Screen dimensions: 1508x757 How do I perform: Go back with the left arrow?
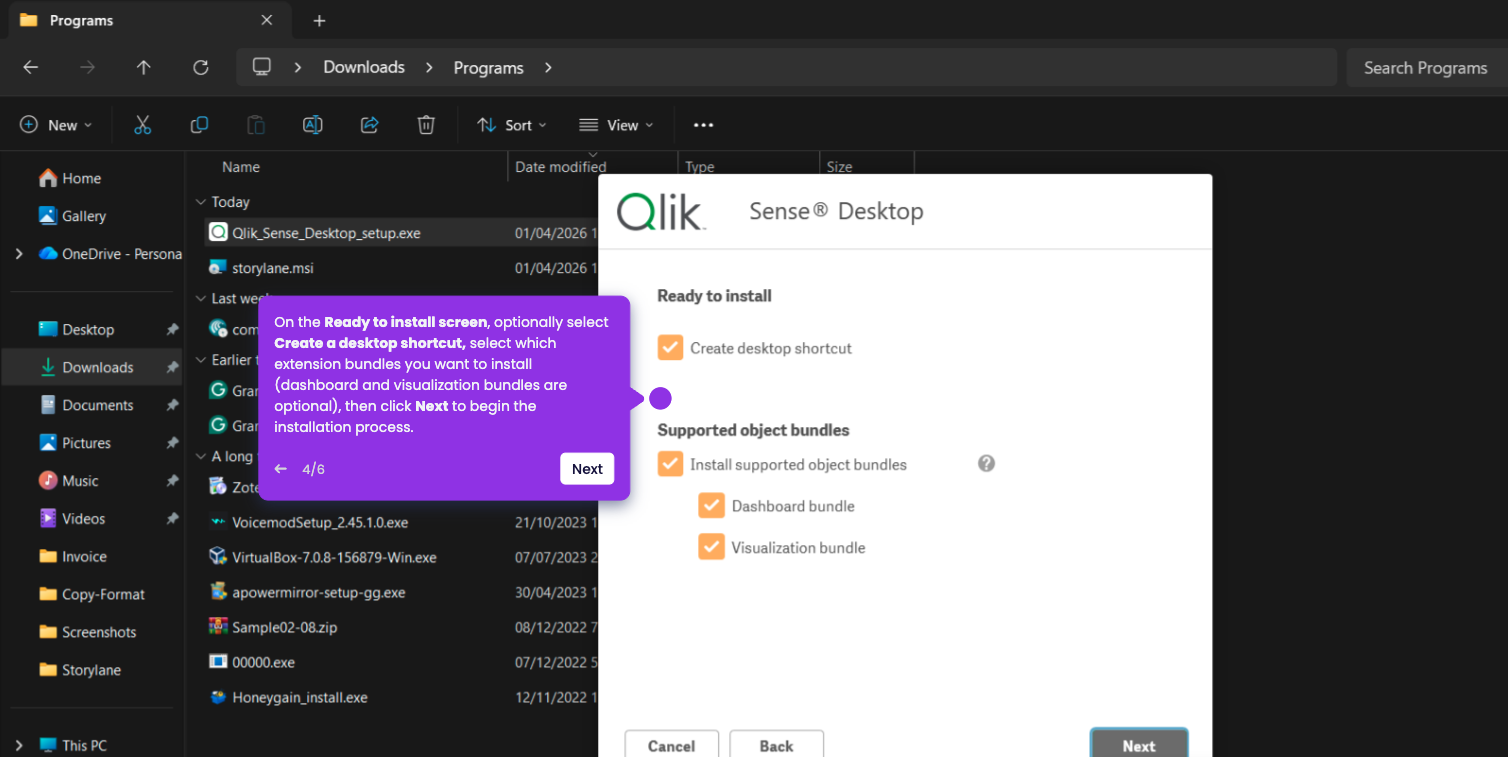pyautogui.click(x=31, y=67)
